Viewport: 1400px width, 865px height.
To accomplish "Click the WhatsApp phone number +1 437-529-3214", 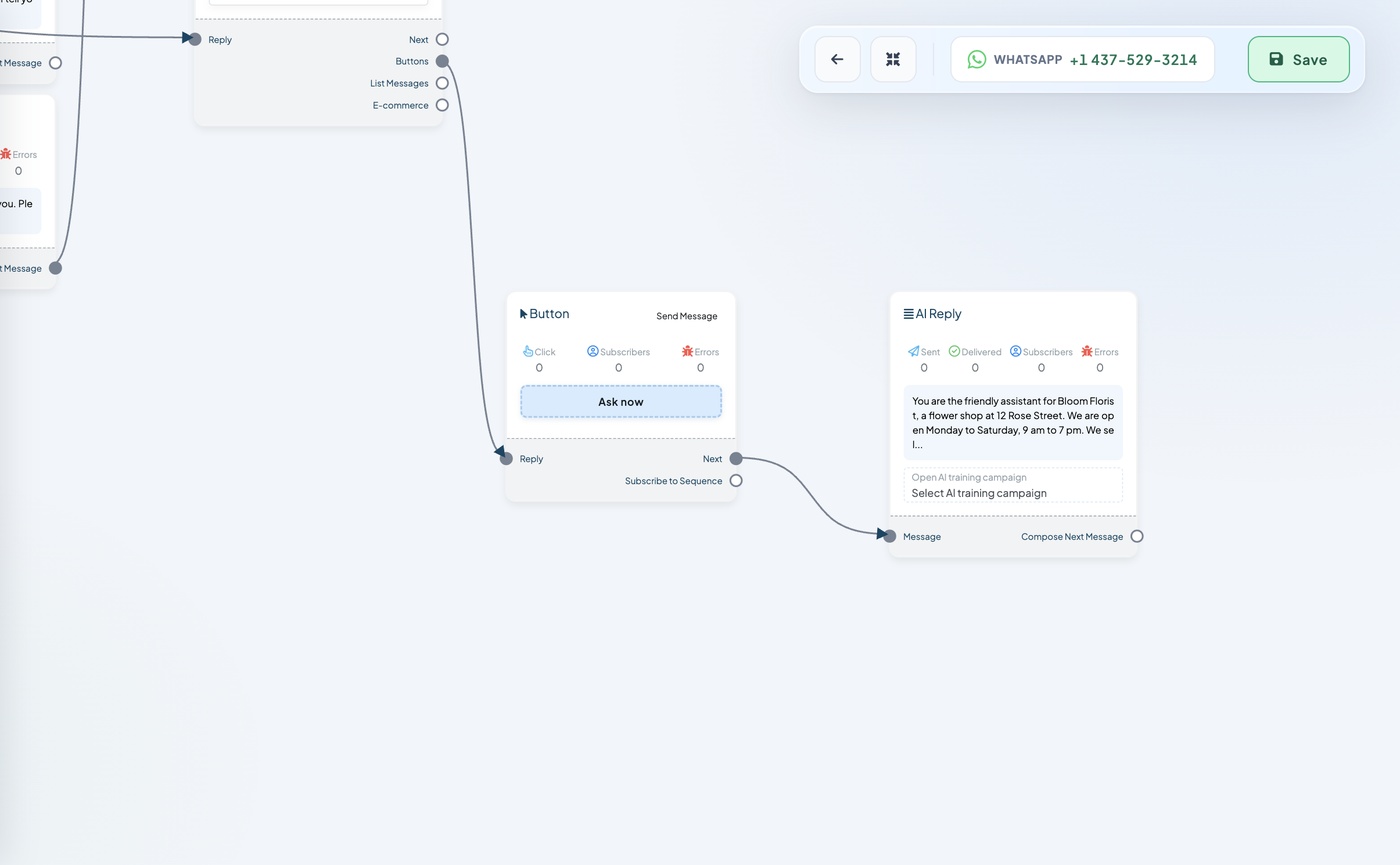I will pyautogui.click(x=1133, y=60).
